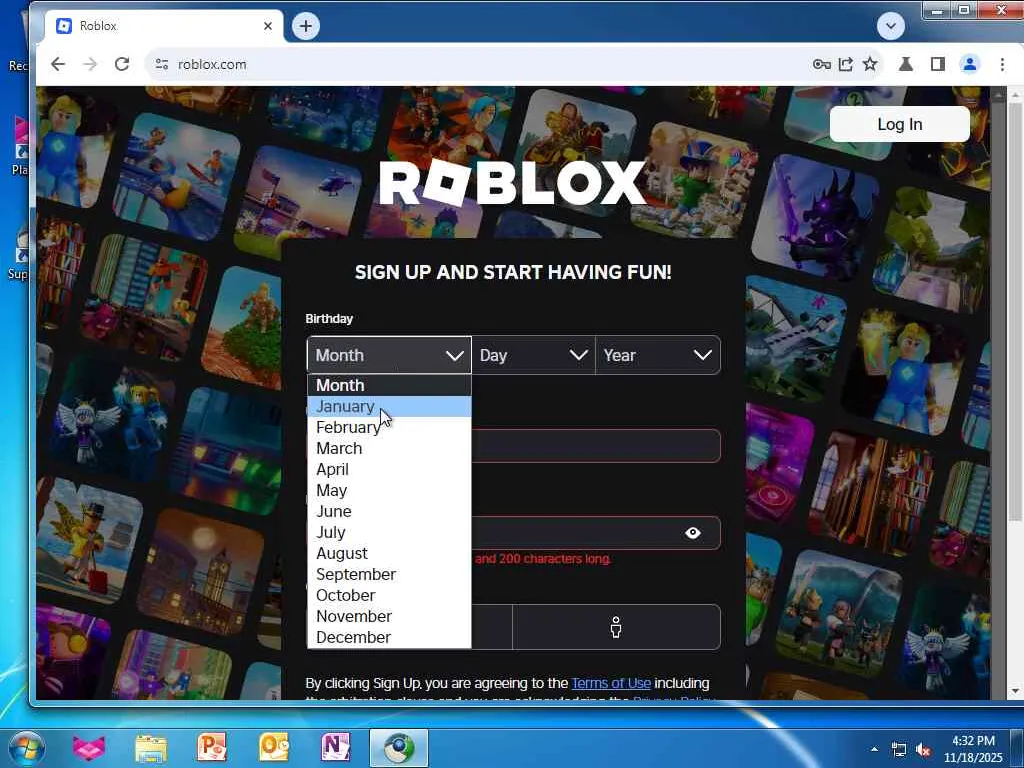Viewport: 1024px width, 768px height.
Task: Click the Log In button
Action: pos(899,124)
